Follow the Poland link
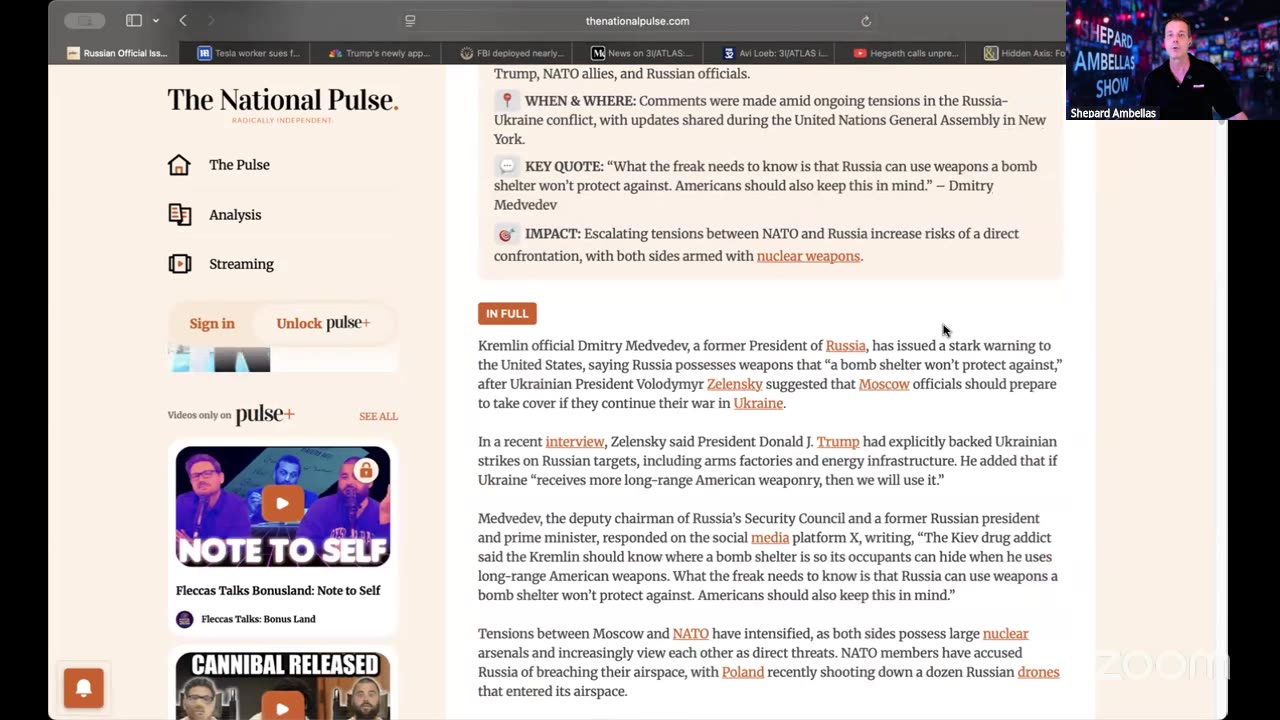1280x720 pixels. pos(743,672)
